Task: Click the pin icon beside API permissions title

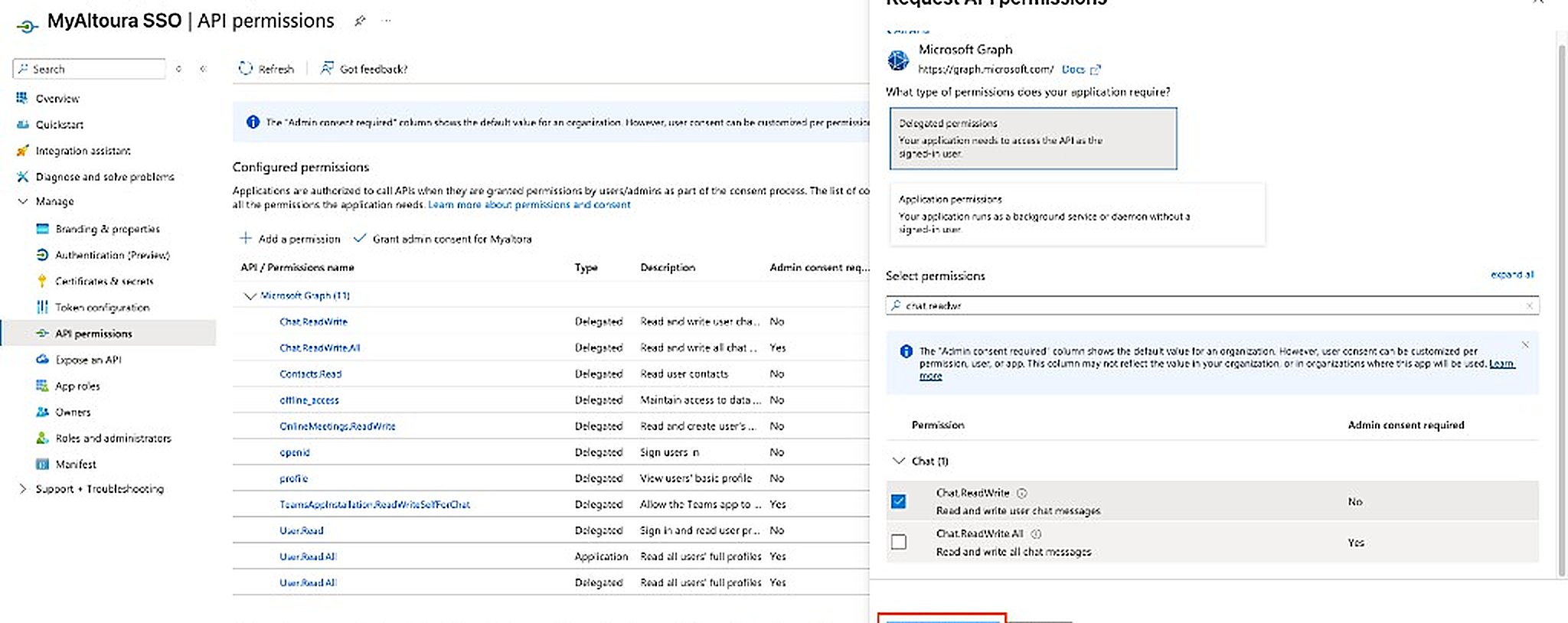Action: pyautogui.click(x=359, y=21)
